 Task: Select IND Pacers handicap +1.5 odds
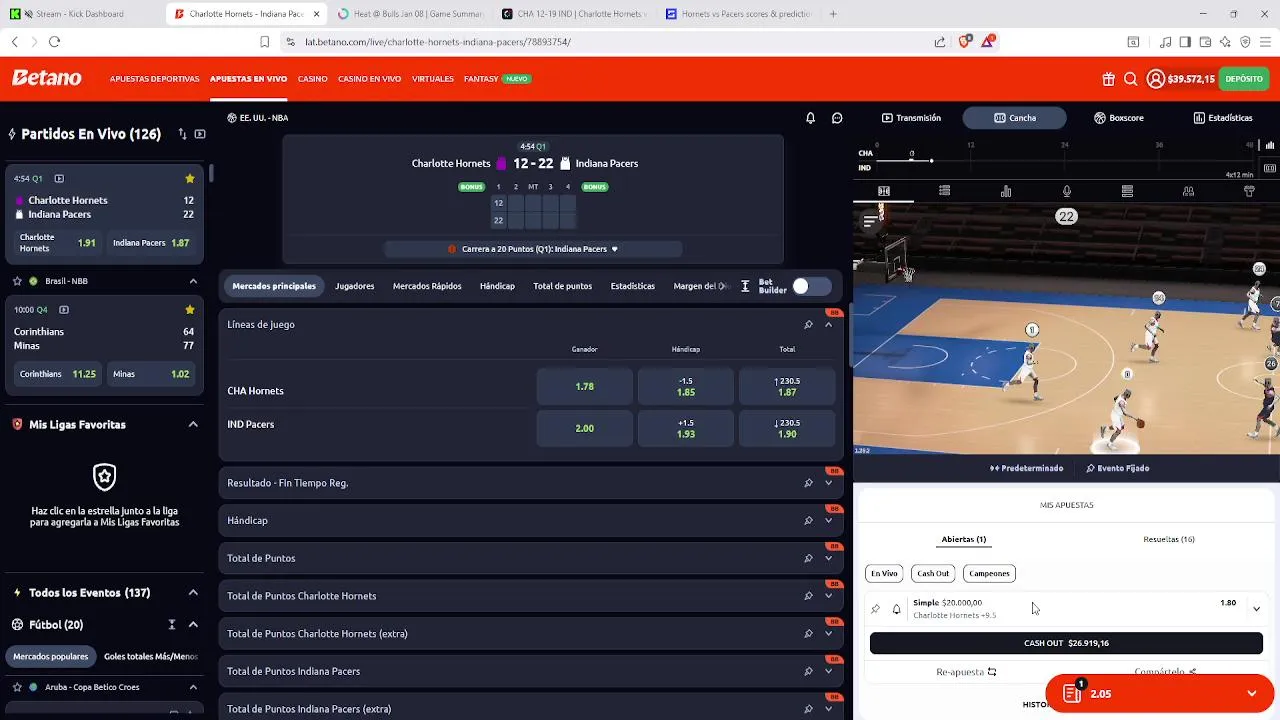point(686,428)
